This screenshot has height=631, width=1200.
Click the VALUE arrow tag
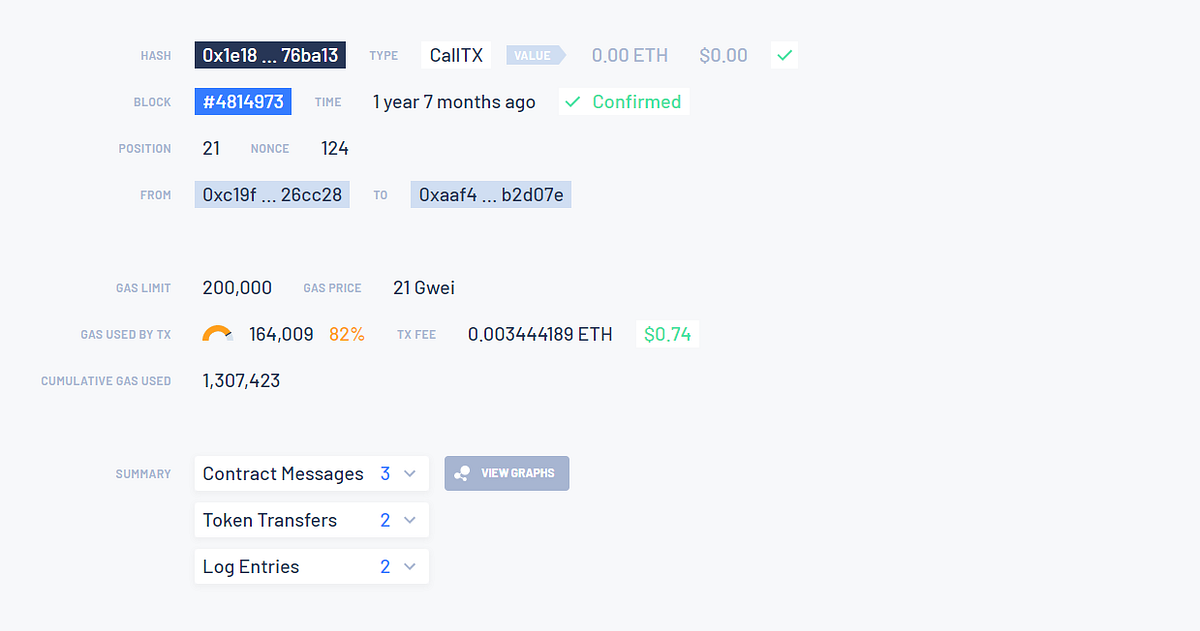535,56
